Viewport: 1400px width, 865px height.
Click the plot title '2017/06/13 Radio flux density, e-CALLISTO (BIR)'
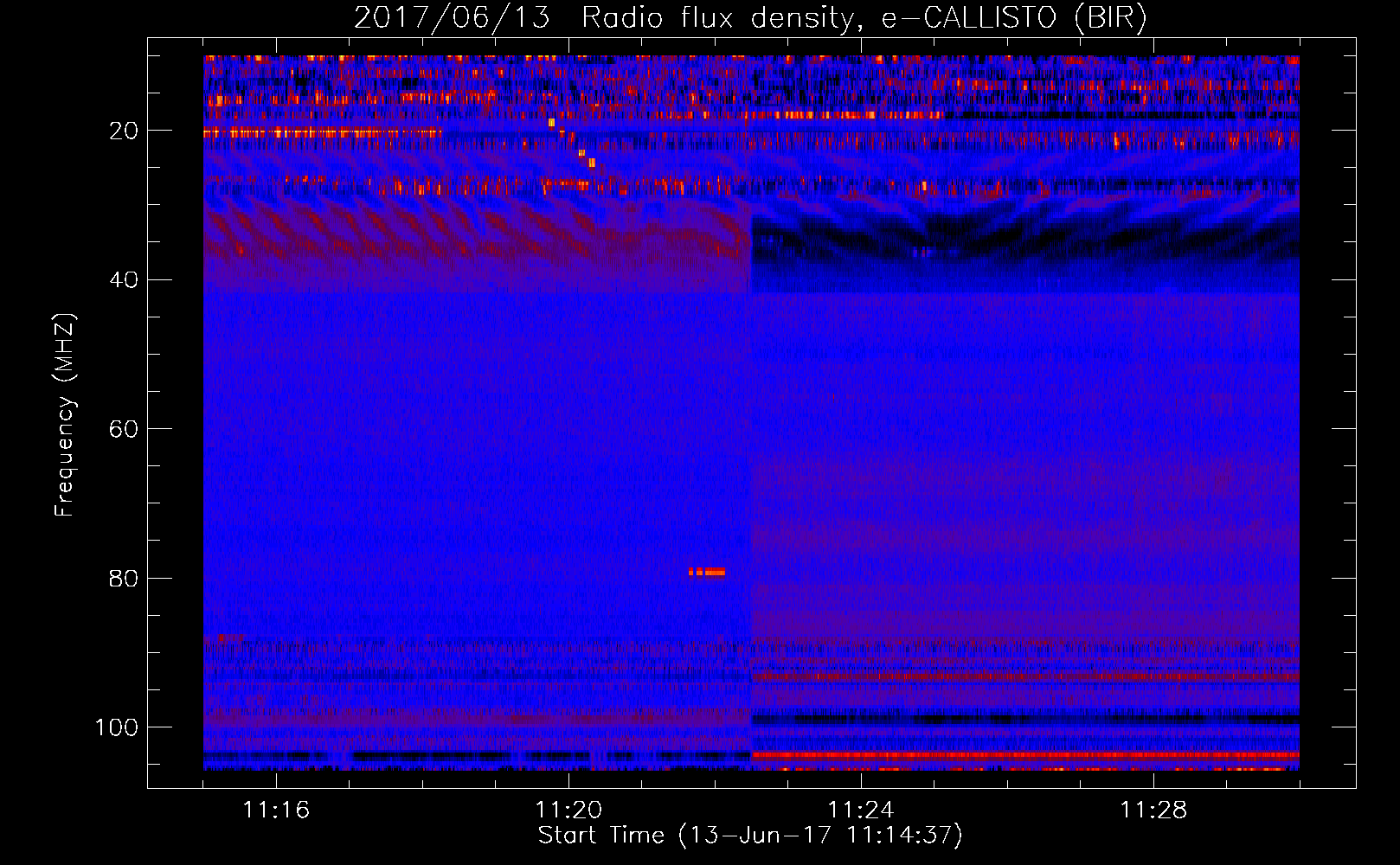click(x=750, y=17)
